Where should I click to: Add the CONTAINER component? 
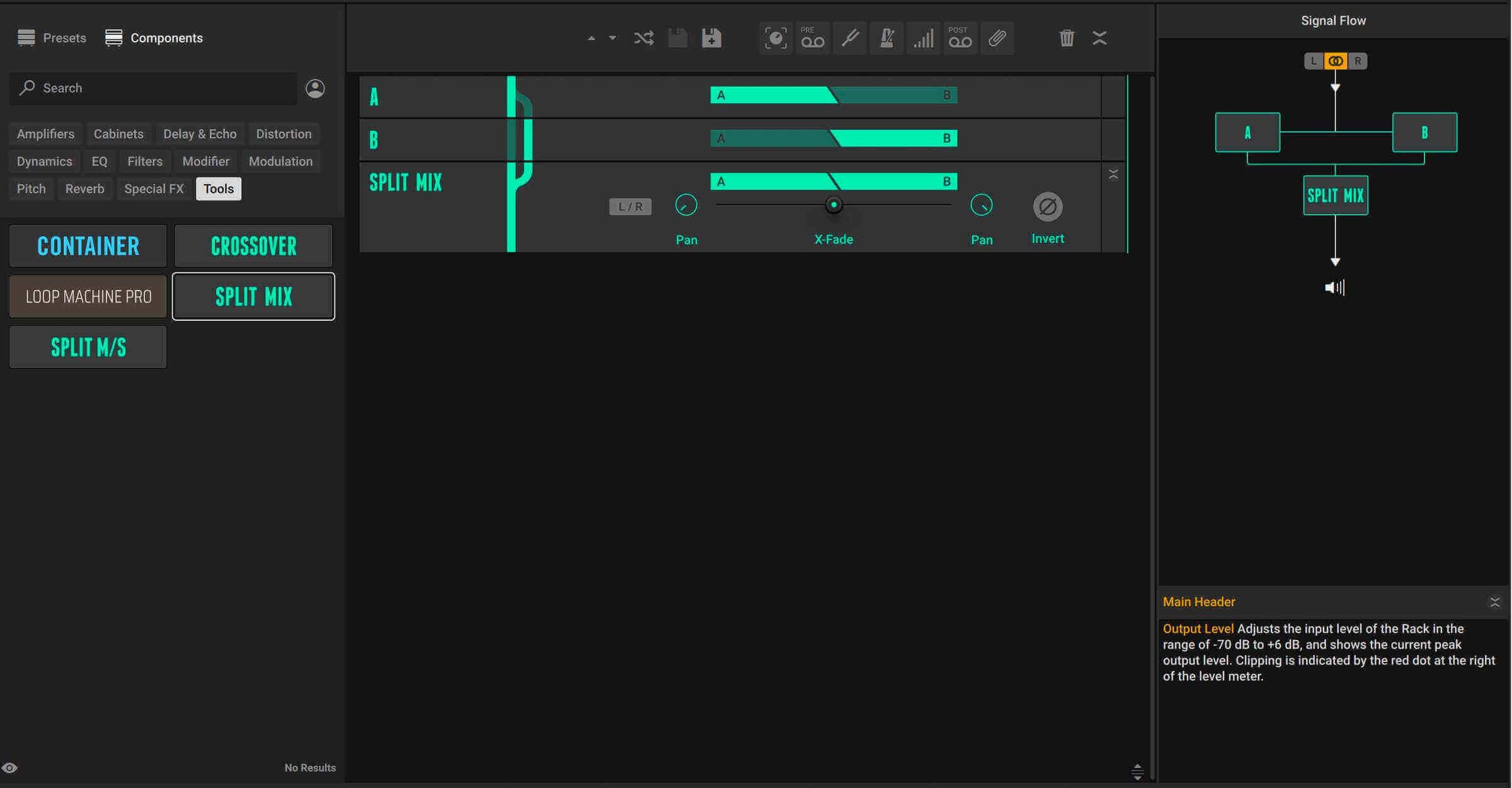(88, 246)
